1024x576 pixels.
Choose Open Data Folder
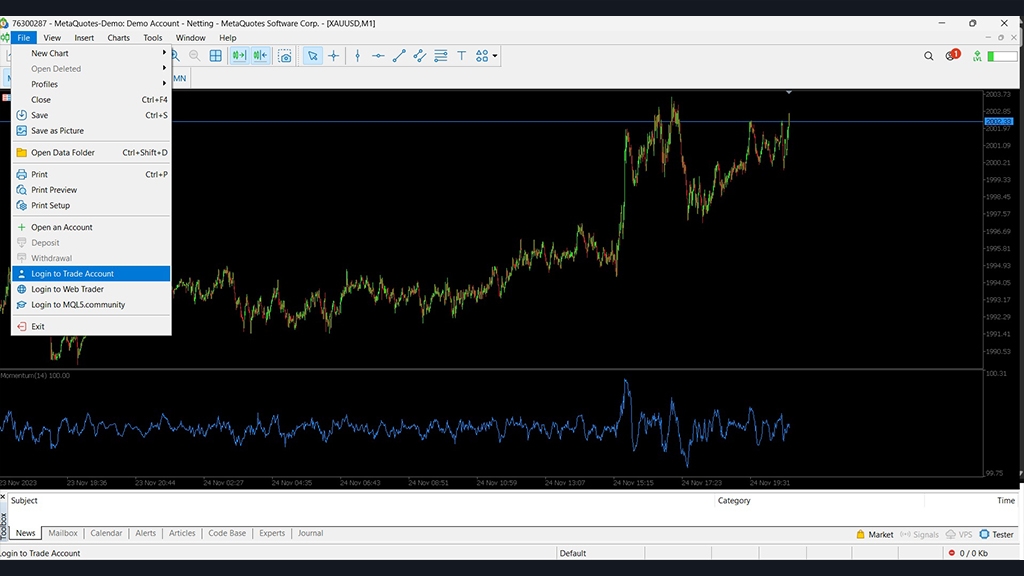coord(91,153)
